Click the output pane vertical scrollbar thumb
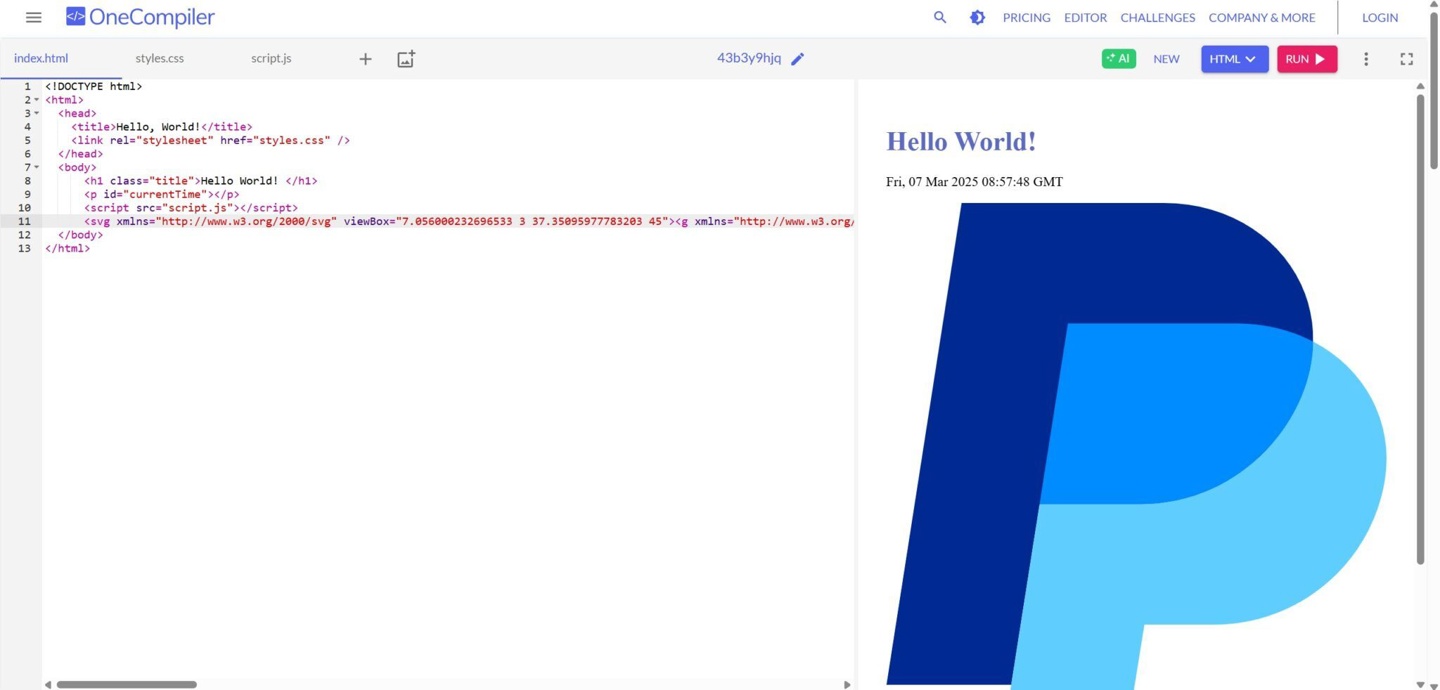The image size is (1440, 690). tap(1420, 330)
